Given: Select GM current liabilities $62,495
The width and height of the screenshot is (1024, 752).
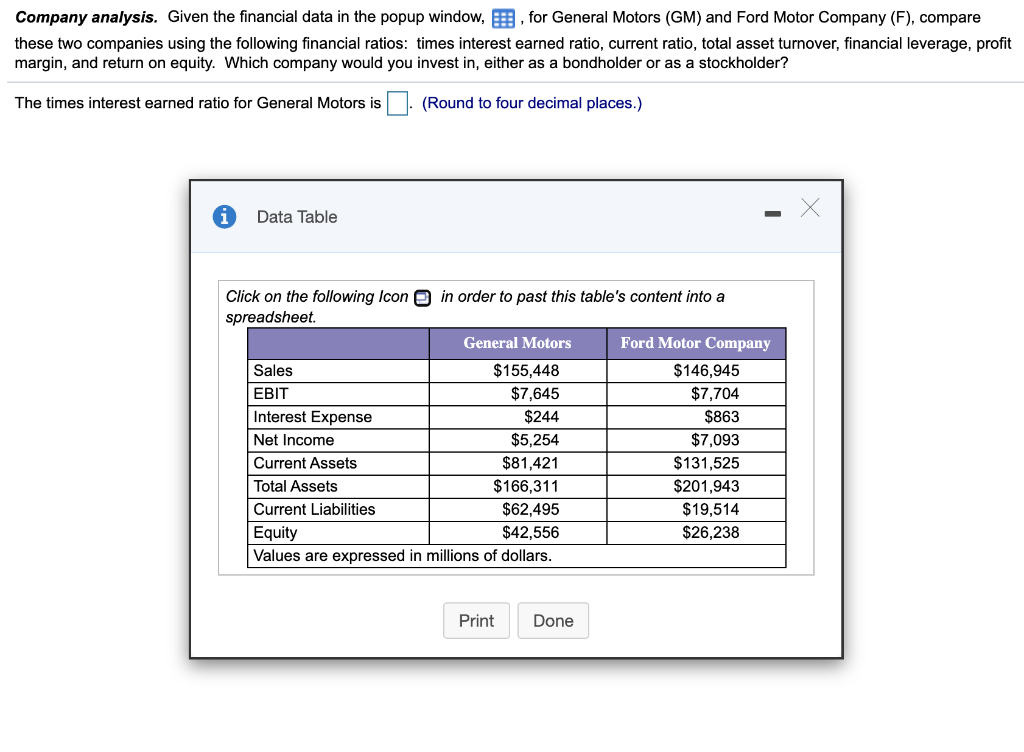Looking at the screenshot, I should 530,509.
